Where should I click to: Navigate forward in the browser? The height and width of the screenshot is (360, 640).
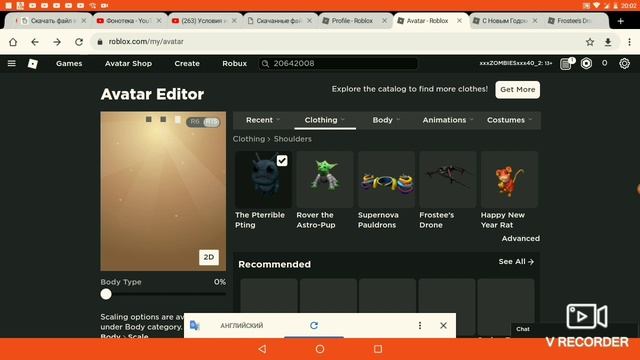click(x=57, y=42)
